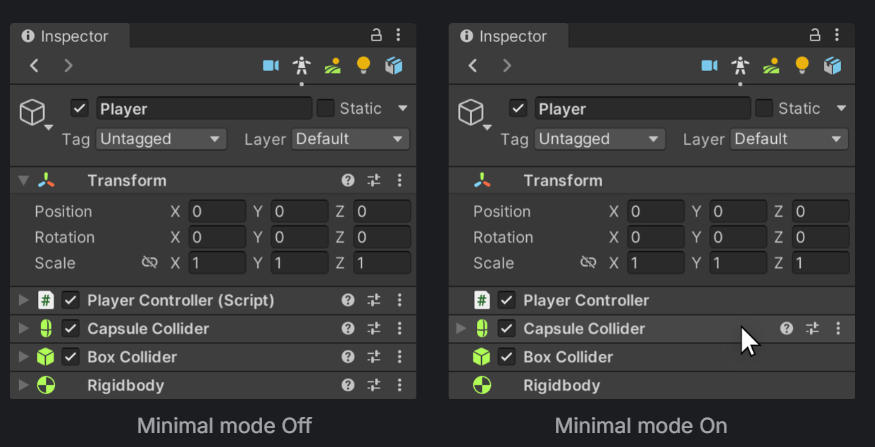Screen dimensions: 875x447
Task: Open the Default layer dropdown in the Minimal mode On inspector
Action: pos(790,139)
